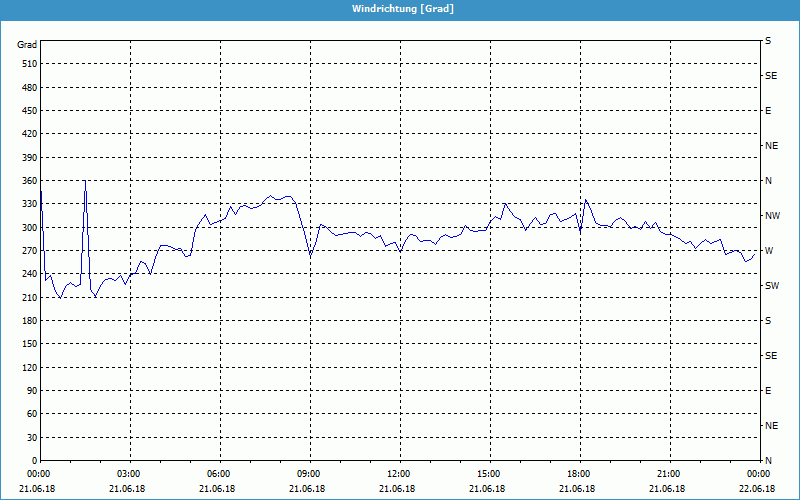This screenshot has width=800, height=500.
Task: Click the line's dip at 09:00
Action: [310, 257]
